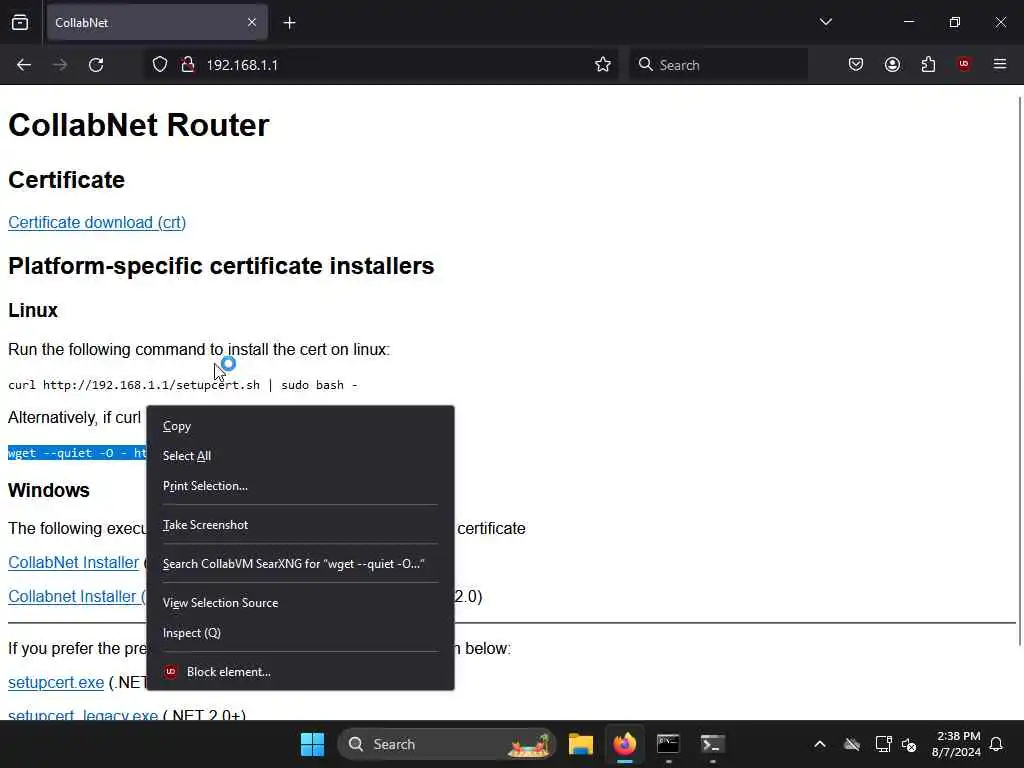This screenshot has width=1024, height=768.
Task: Open the CollabNet Installer link
Action: 73,562
